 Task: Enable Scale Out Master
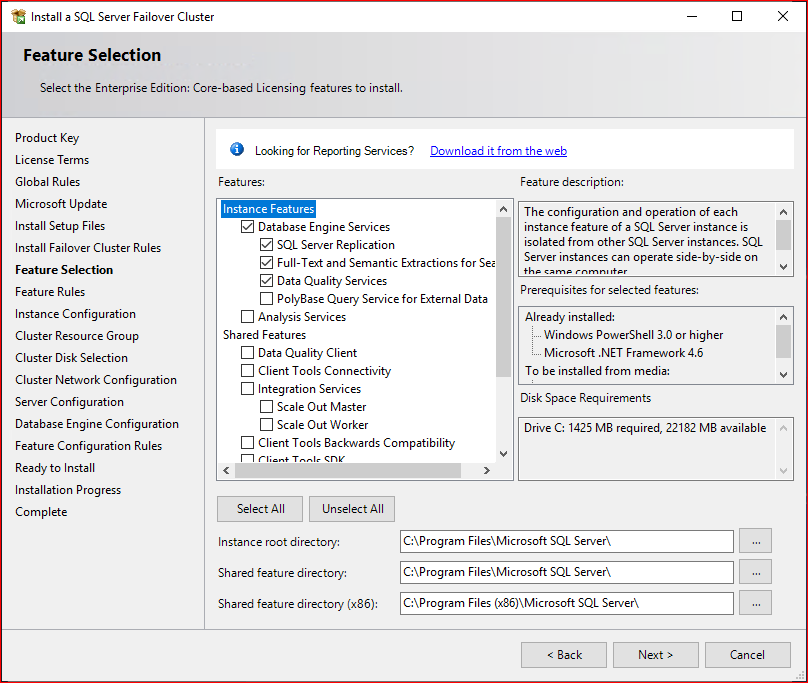point(266,407)
